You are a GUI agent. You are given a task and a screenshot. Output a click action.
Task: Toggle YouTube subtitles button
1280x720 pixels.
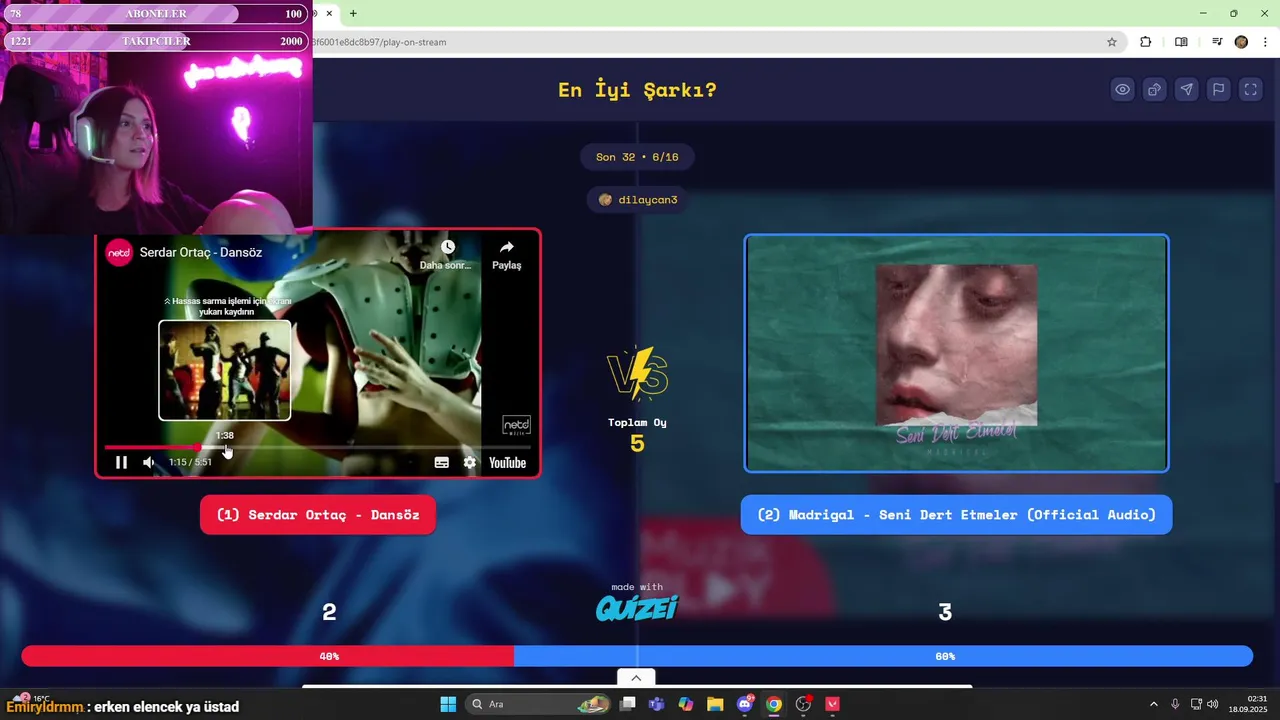442,462
